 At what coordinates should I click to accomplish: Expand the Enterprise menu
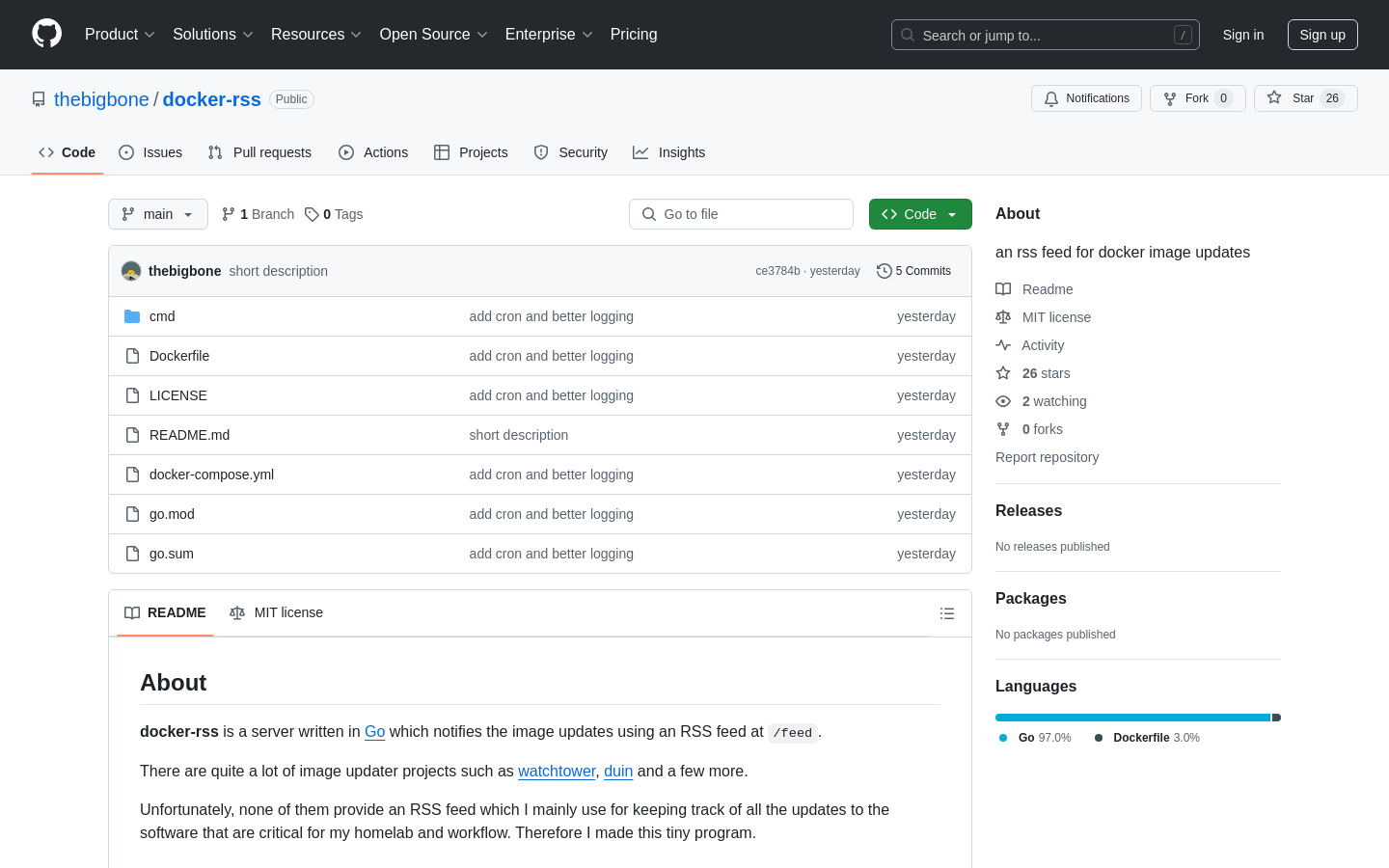point(549,35)
